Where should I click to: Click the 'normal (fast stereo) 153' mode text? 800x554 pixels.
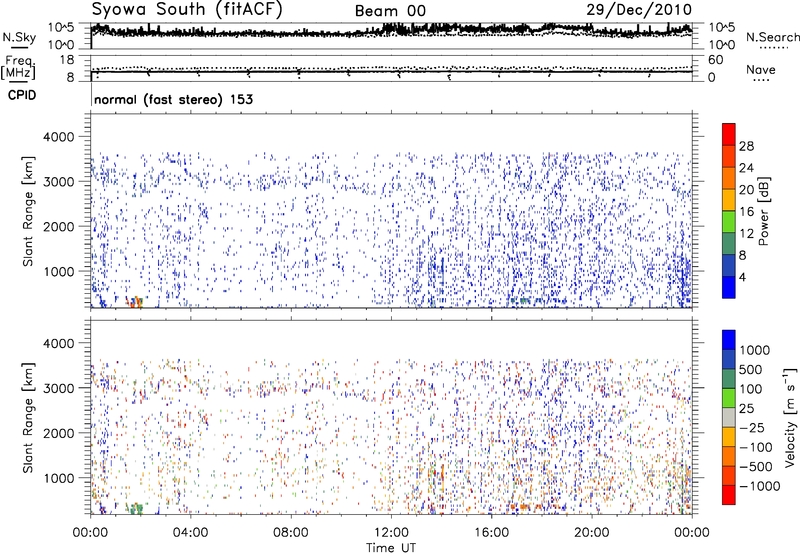coord(173,99)
